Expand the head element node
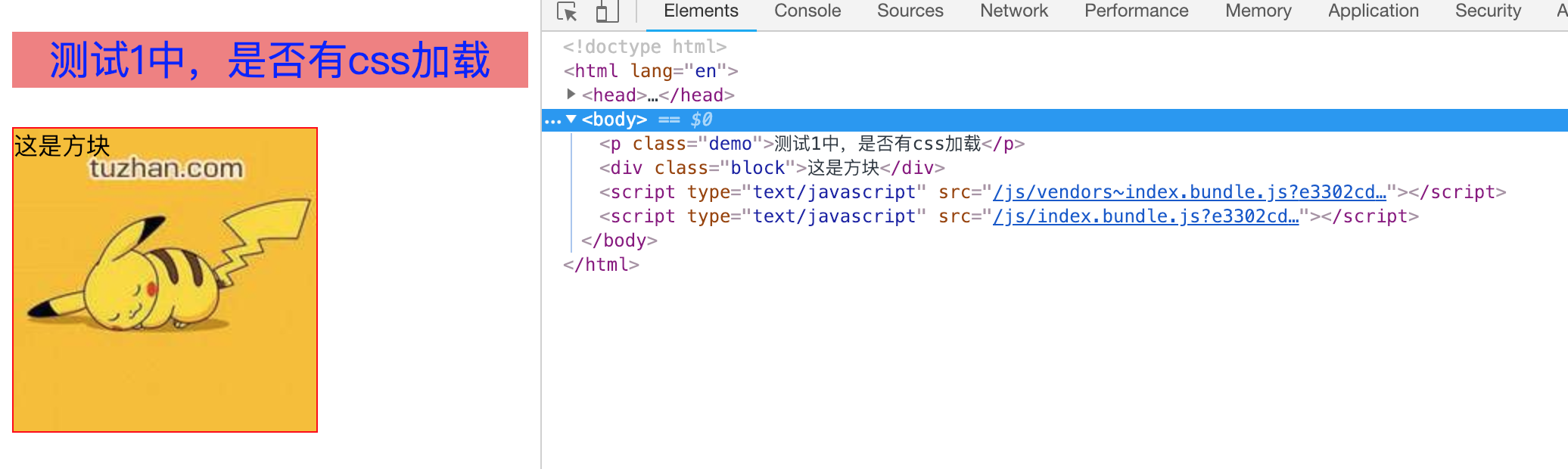The width and height of the screenshot is (1568, 469). [571, 95]
